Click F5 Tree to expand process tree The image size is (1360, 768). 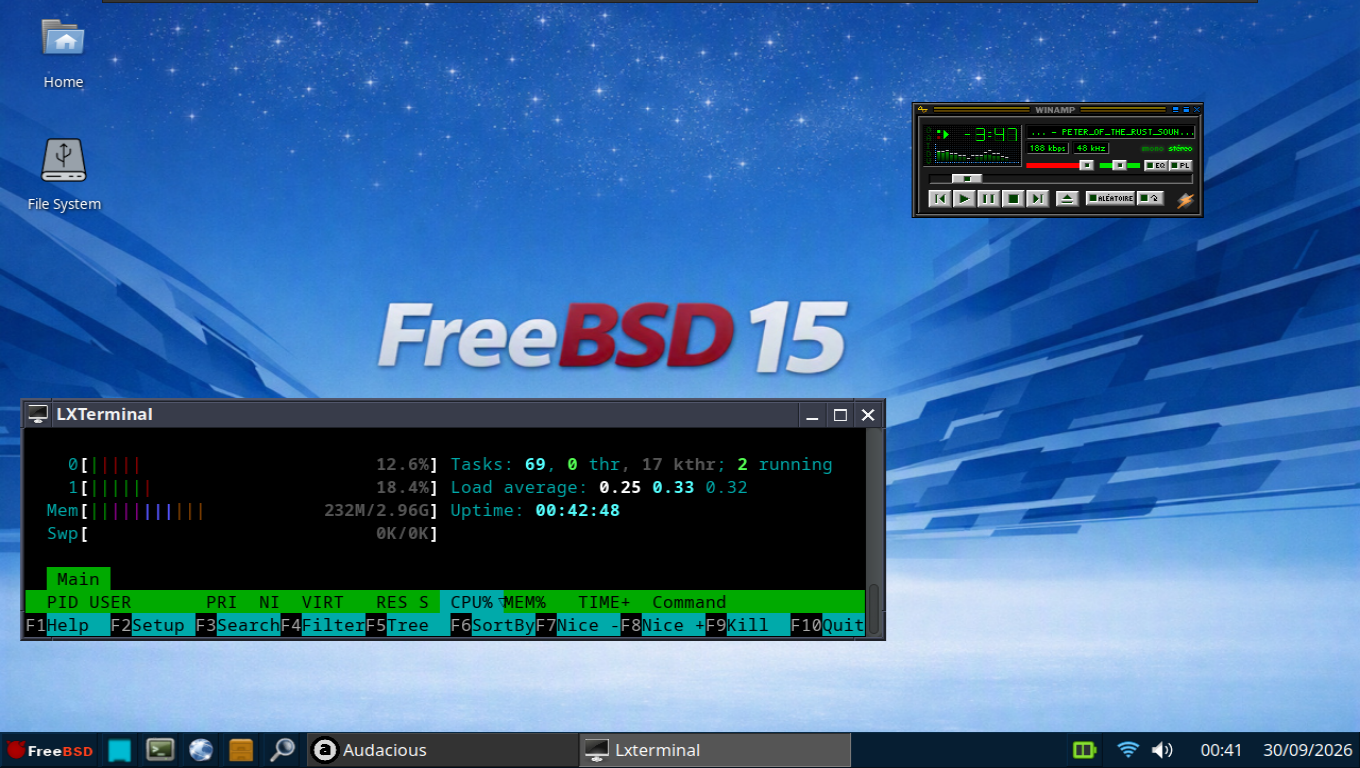(x=397, y=625)
